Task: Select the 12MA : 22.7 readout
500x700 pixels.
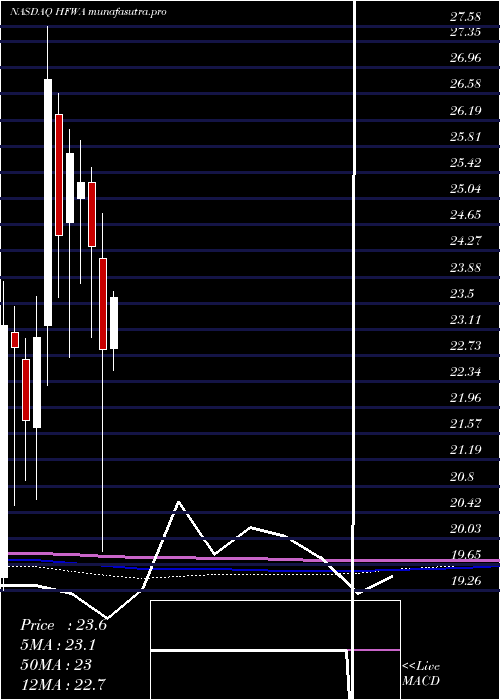Action: pyautogui.click(x=63, y=684)
